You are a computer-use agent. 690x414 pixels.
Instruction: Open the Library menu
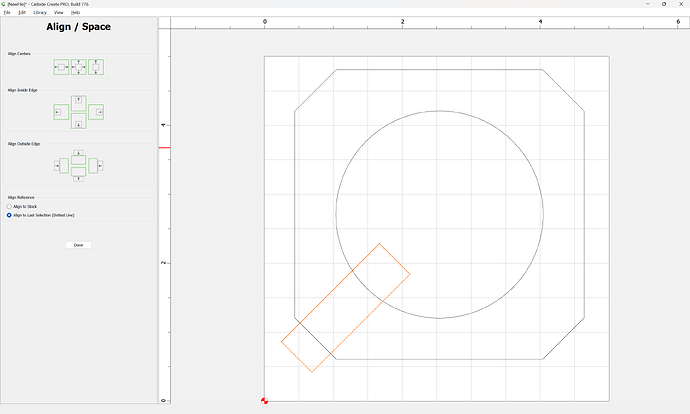tap(40, 12)
